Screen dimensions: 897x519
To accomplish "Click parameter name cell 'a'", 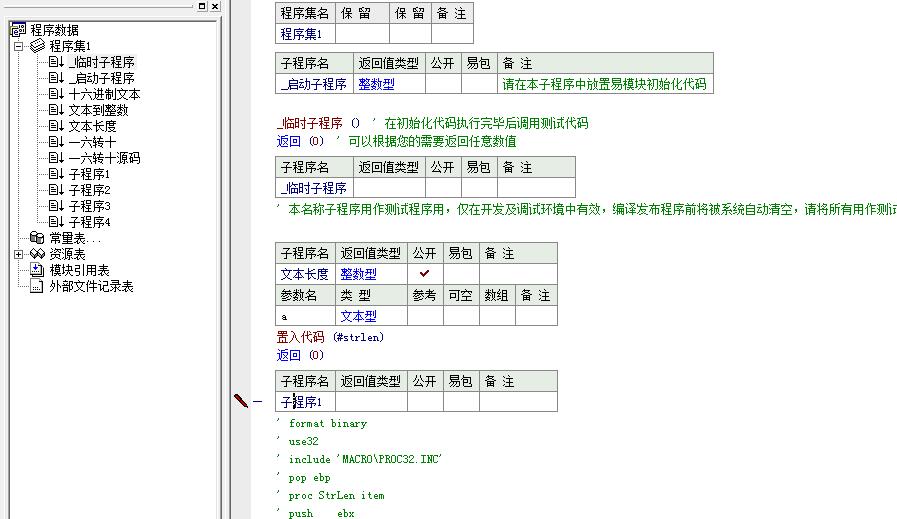I will (x=305, y=316).
